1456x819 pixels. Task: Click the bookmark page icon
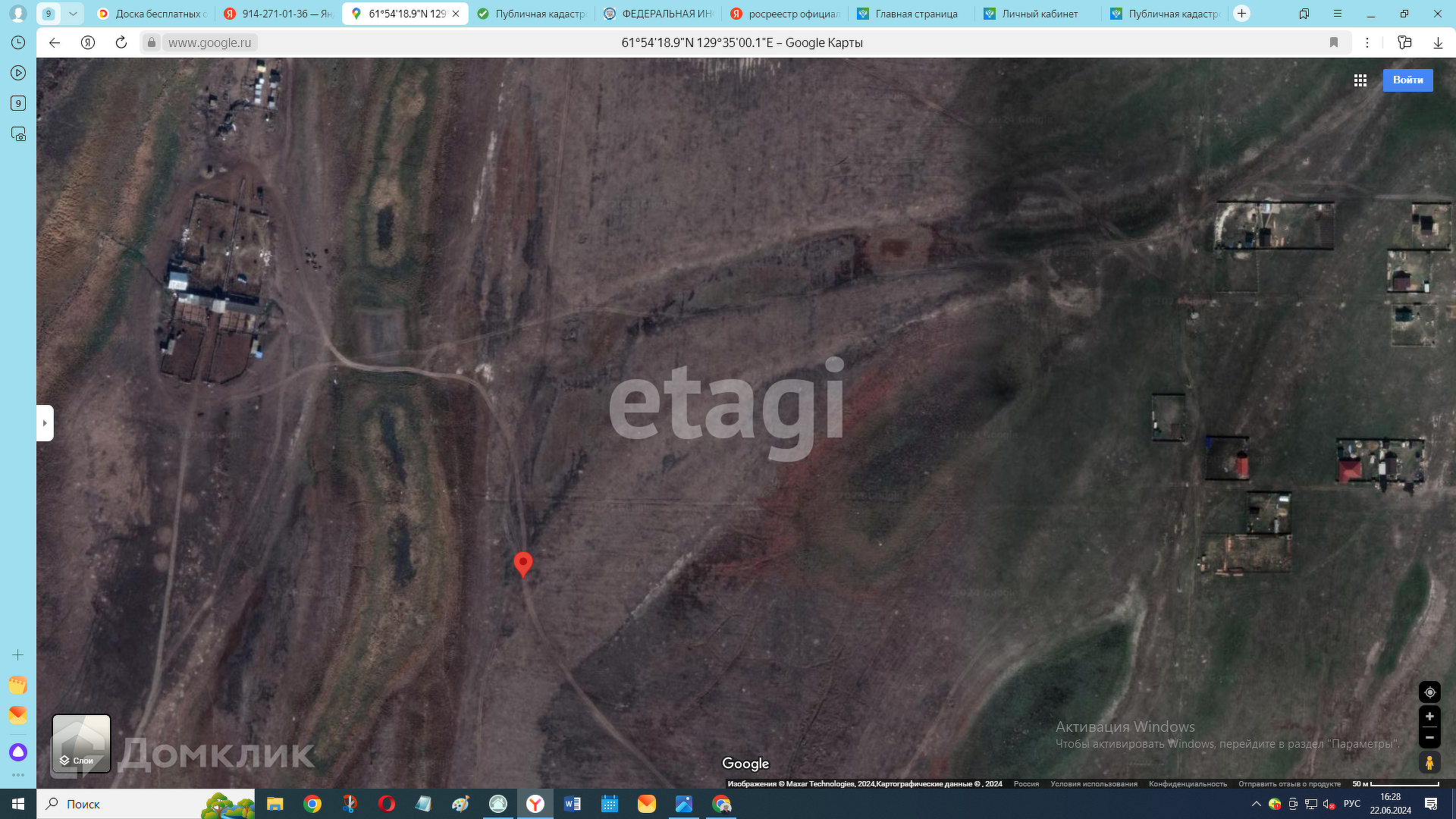click(x=1334, y=42)
